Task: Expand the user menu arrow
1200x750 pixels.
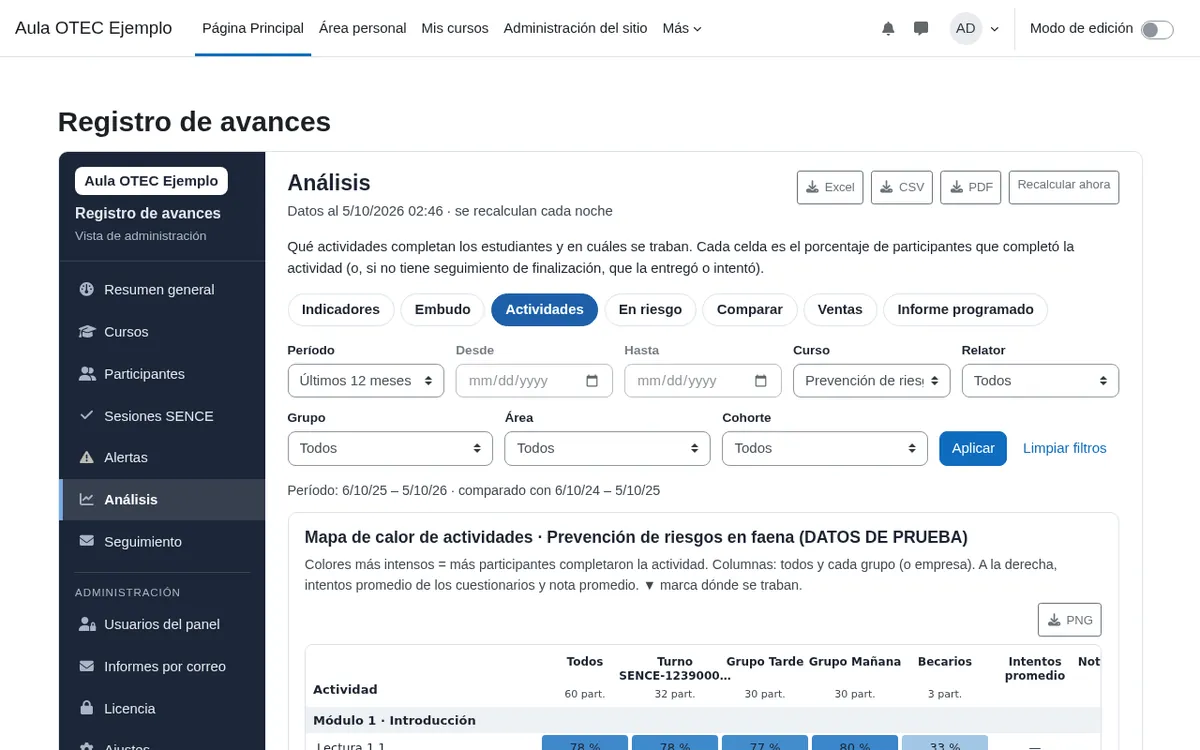Action: (994, 29)
